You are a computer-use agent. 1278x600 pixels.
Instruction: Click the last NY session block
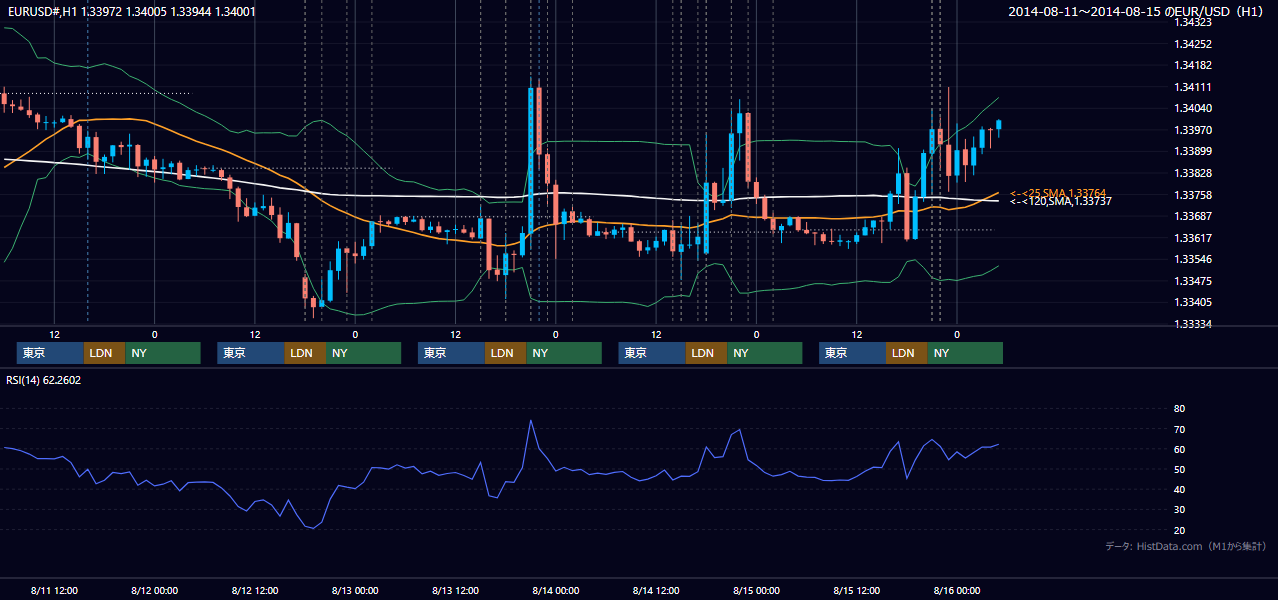[x=965, y=353]
